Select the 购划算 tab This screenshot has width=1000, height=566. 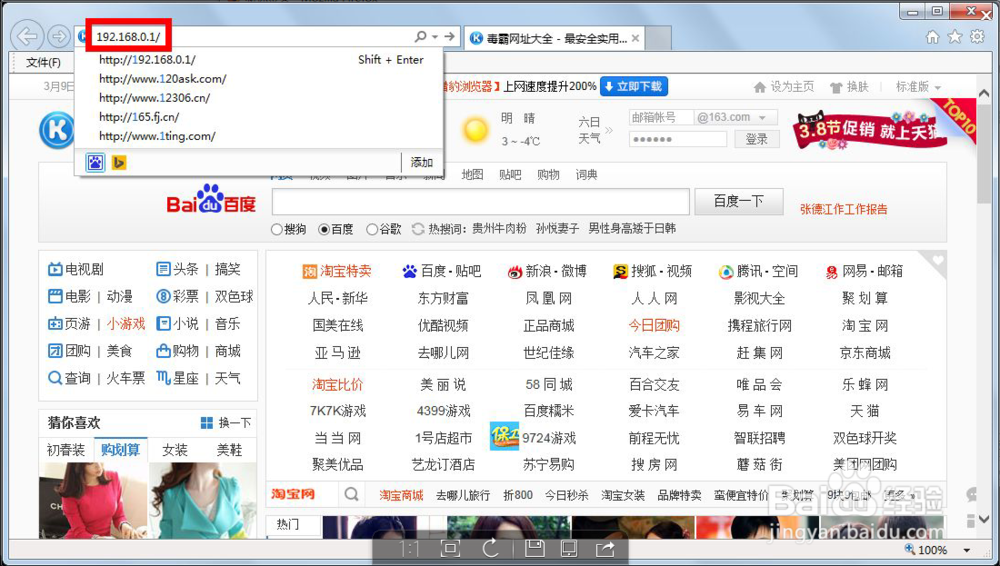click(x=121, y=450)
